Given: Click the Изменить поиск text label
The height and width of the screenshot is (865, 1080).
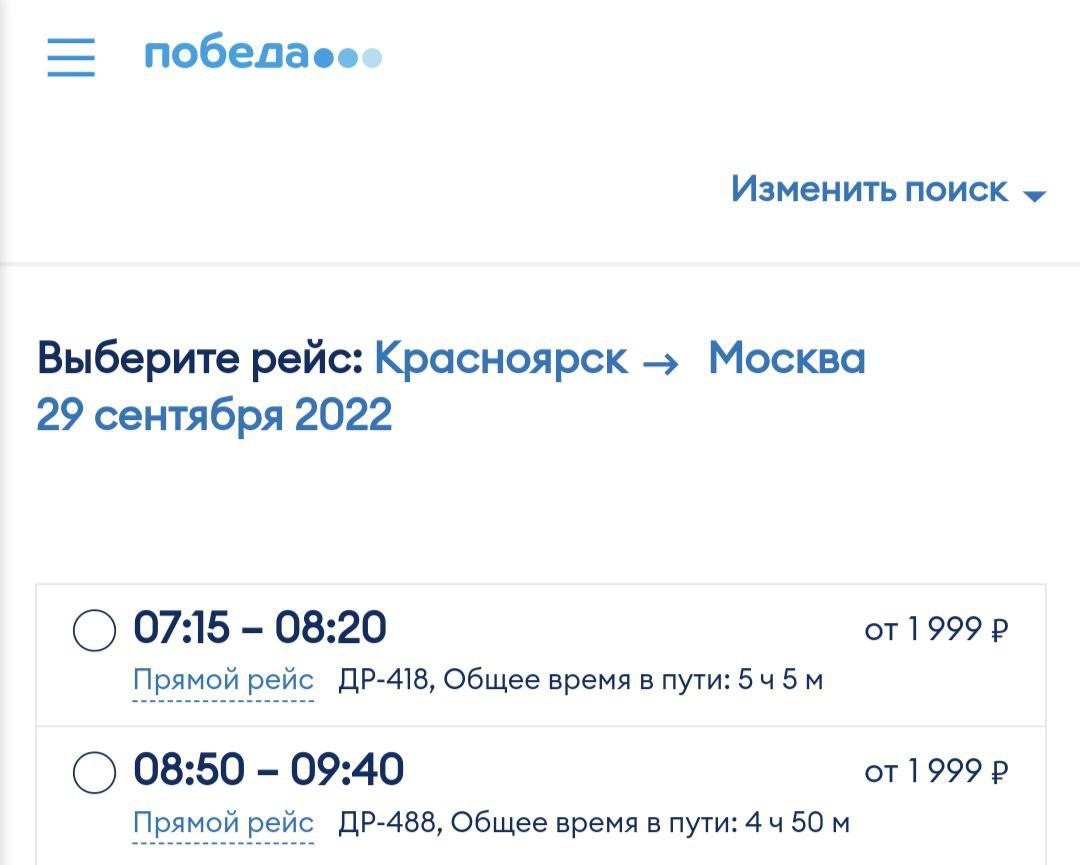Looking at the screenshot, I should pos(869,189).
